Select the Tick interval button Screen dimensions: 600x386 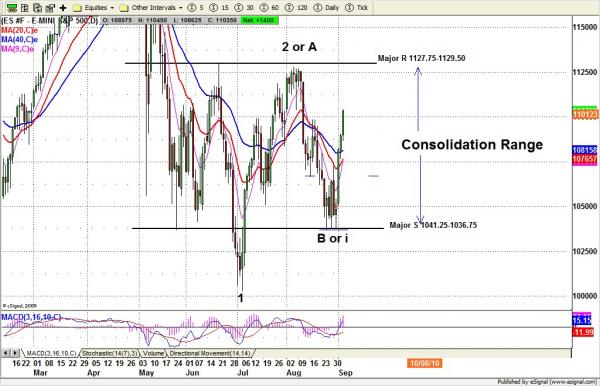coord(357,8)
